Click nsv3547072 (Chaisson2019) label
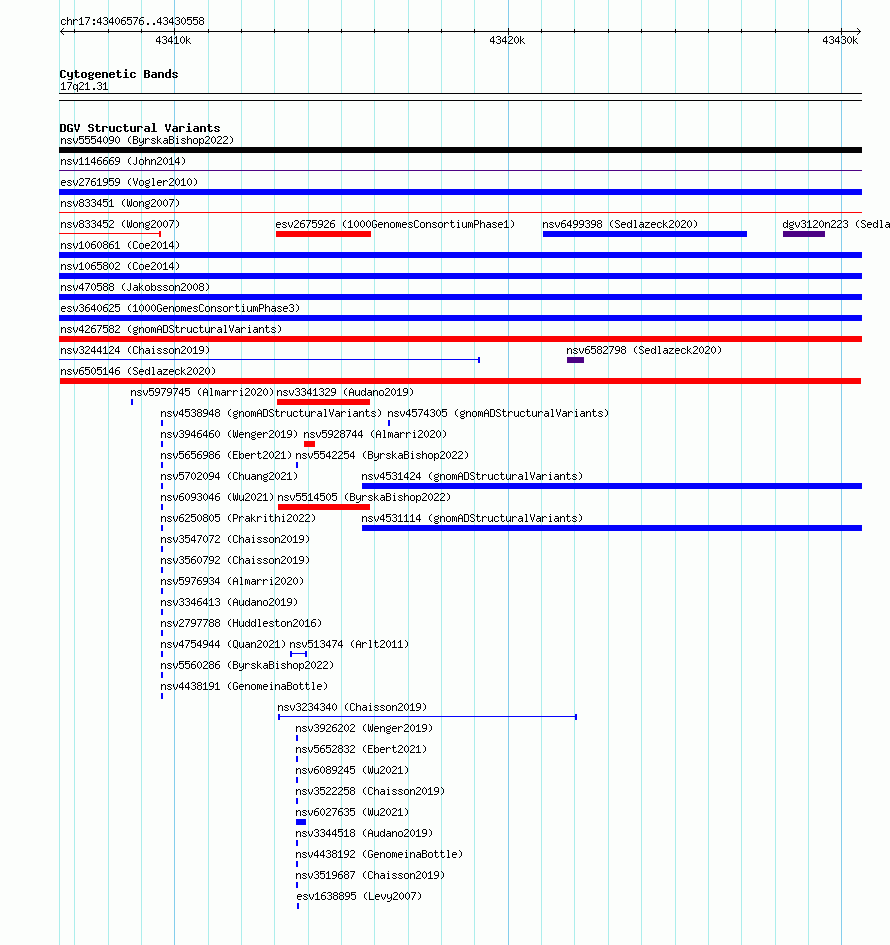Image resolution: width=890 pixels, height=945 pixels. tap(235, 539)
